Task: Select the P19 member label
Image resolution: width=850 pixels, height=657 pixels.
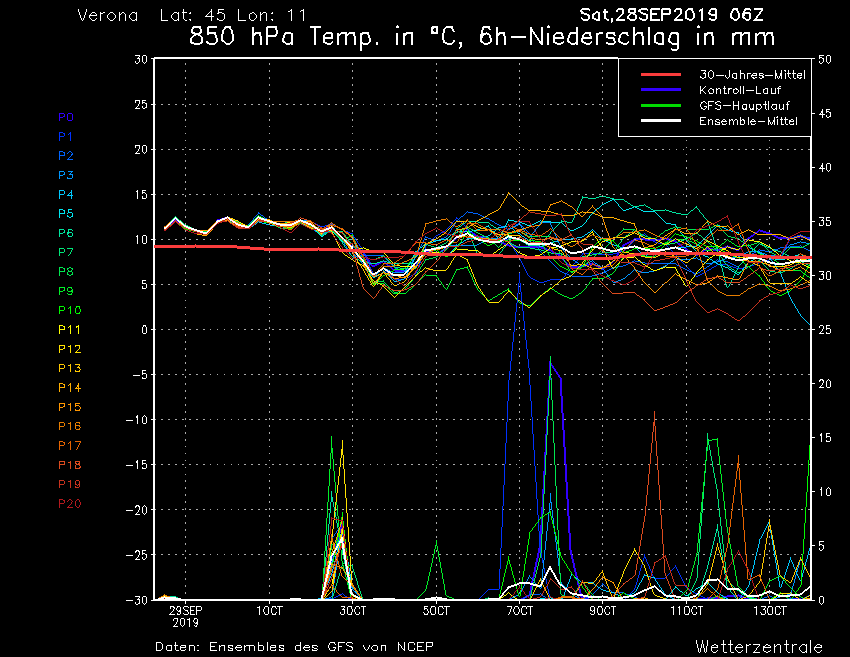Action: coord(69,484)
